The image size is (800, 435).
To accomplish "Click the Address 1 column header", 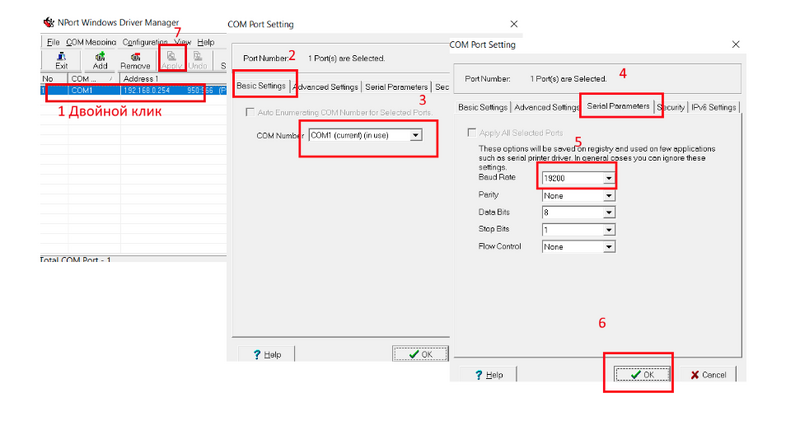I will pos(173,79).
